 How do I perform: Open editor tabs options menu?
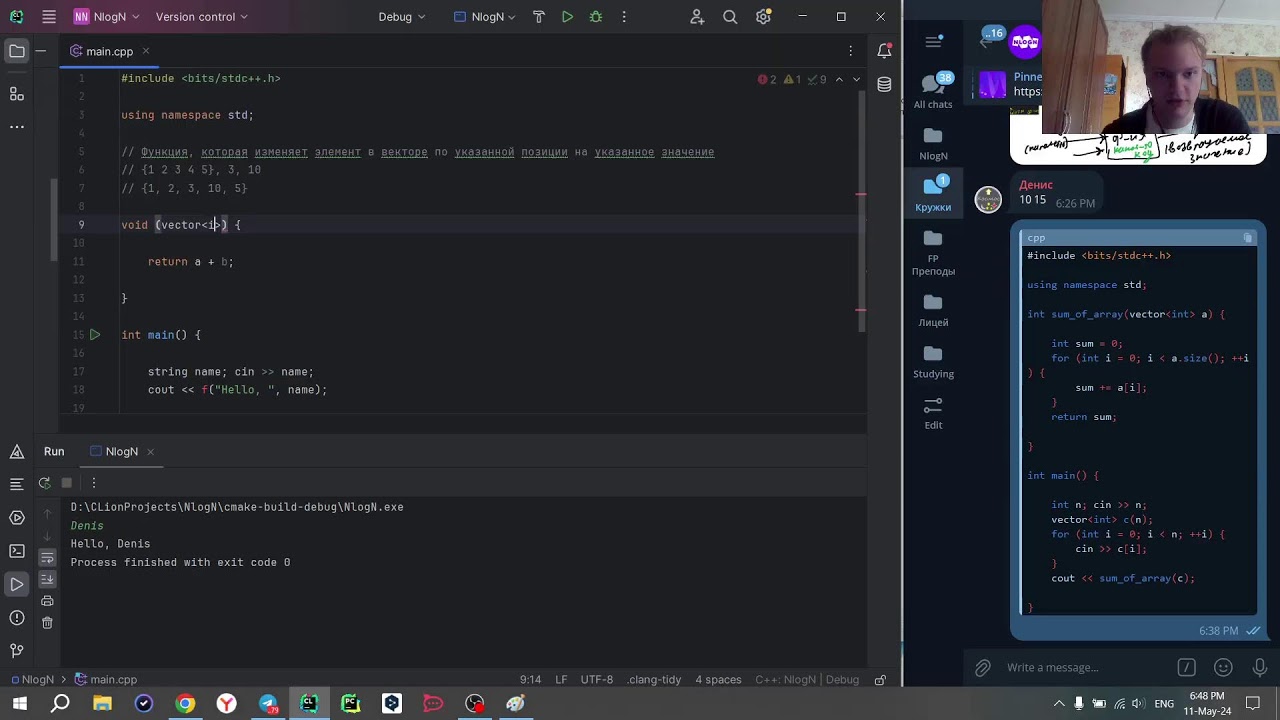(851, 51)
